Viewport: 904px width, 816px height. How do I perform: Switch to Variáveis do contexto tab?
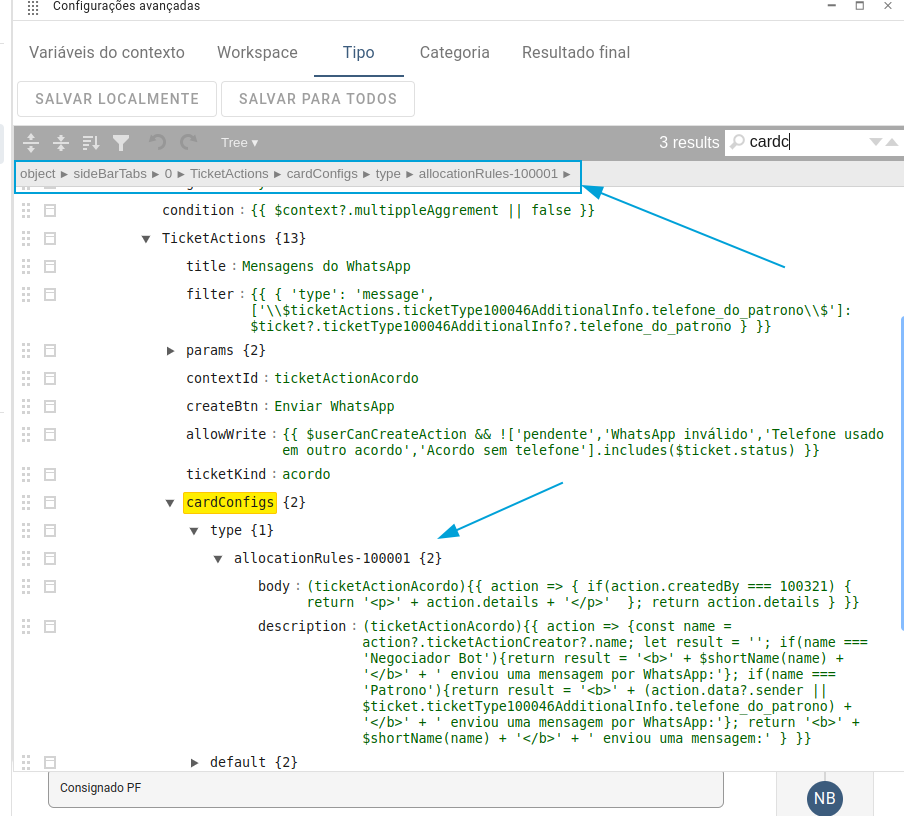[107, 52]
